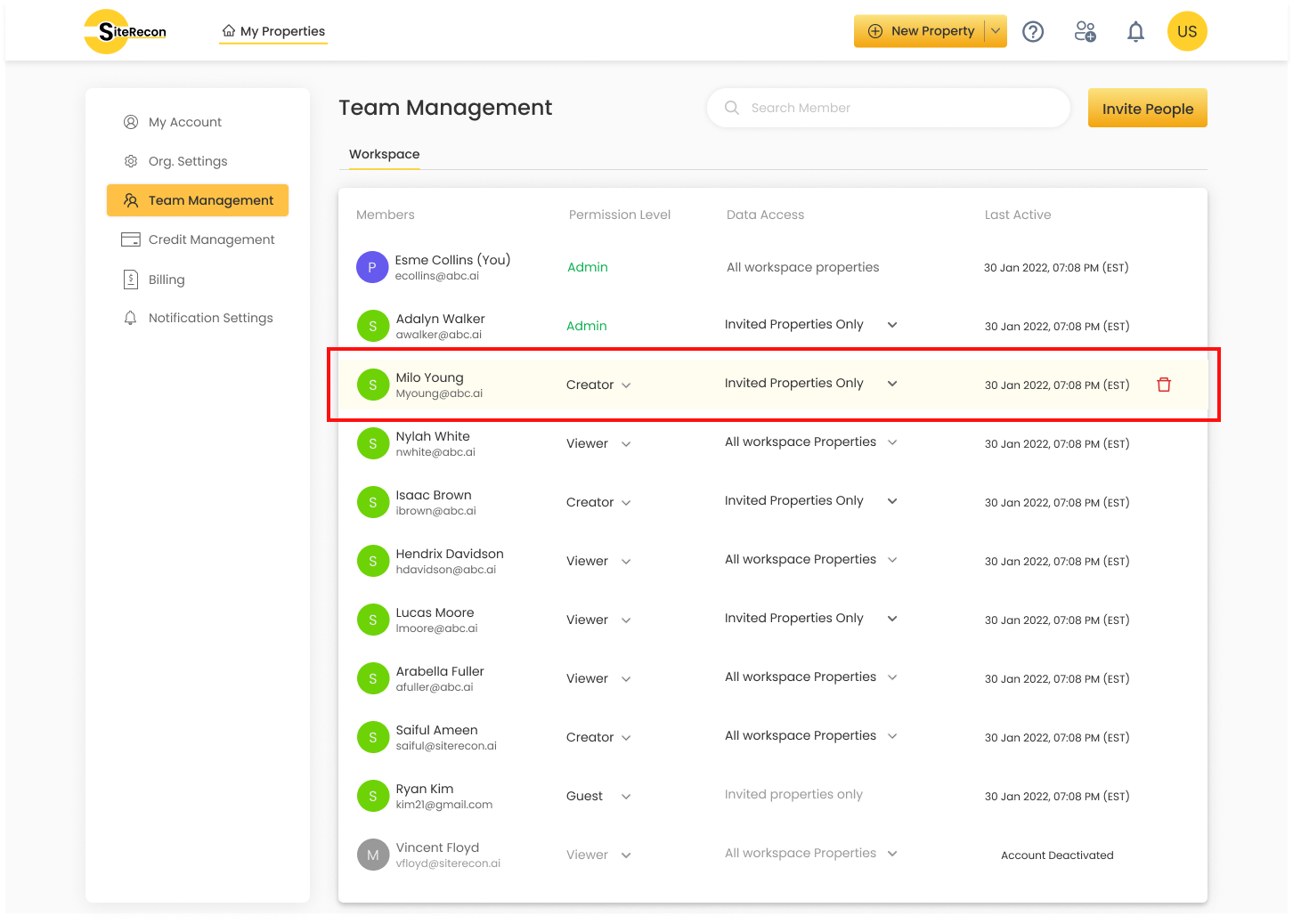This screenshot has height=924, width=1293.
Task: Click the add team members icon in header
Action: pos(1085,32)
